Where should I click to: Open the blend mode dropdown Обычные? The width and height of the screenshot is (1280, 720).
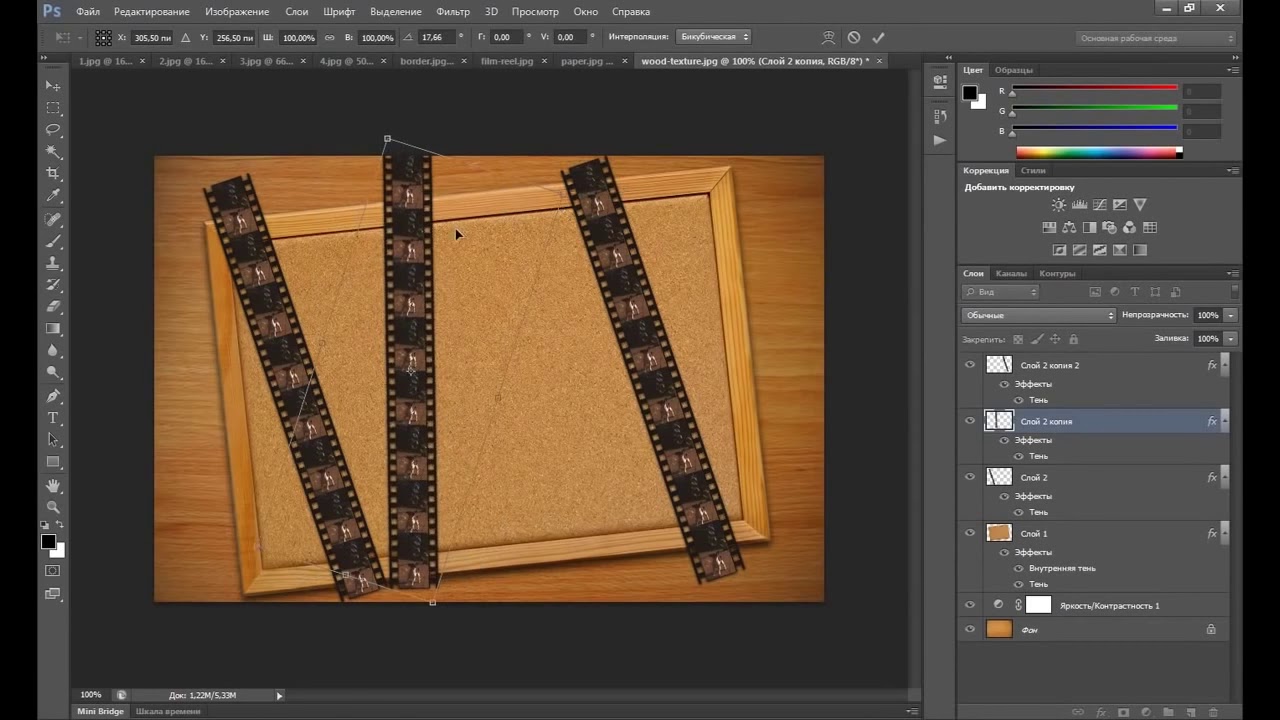click(x=1039, y=315)
